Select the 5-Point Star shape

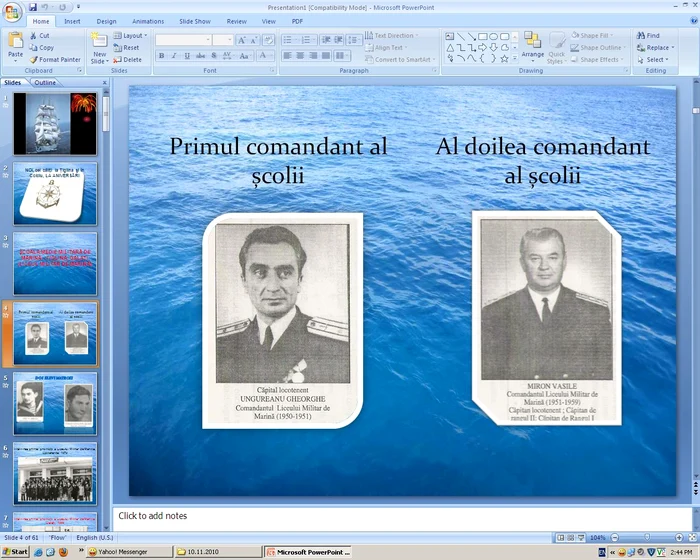504,59
